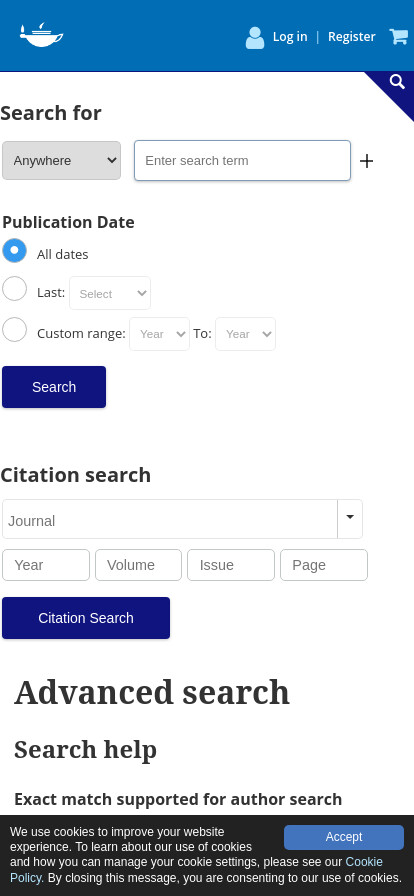The image size is (414, 896).
Task: Click the dark blue Search button
Action: pos(54,387)
